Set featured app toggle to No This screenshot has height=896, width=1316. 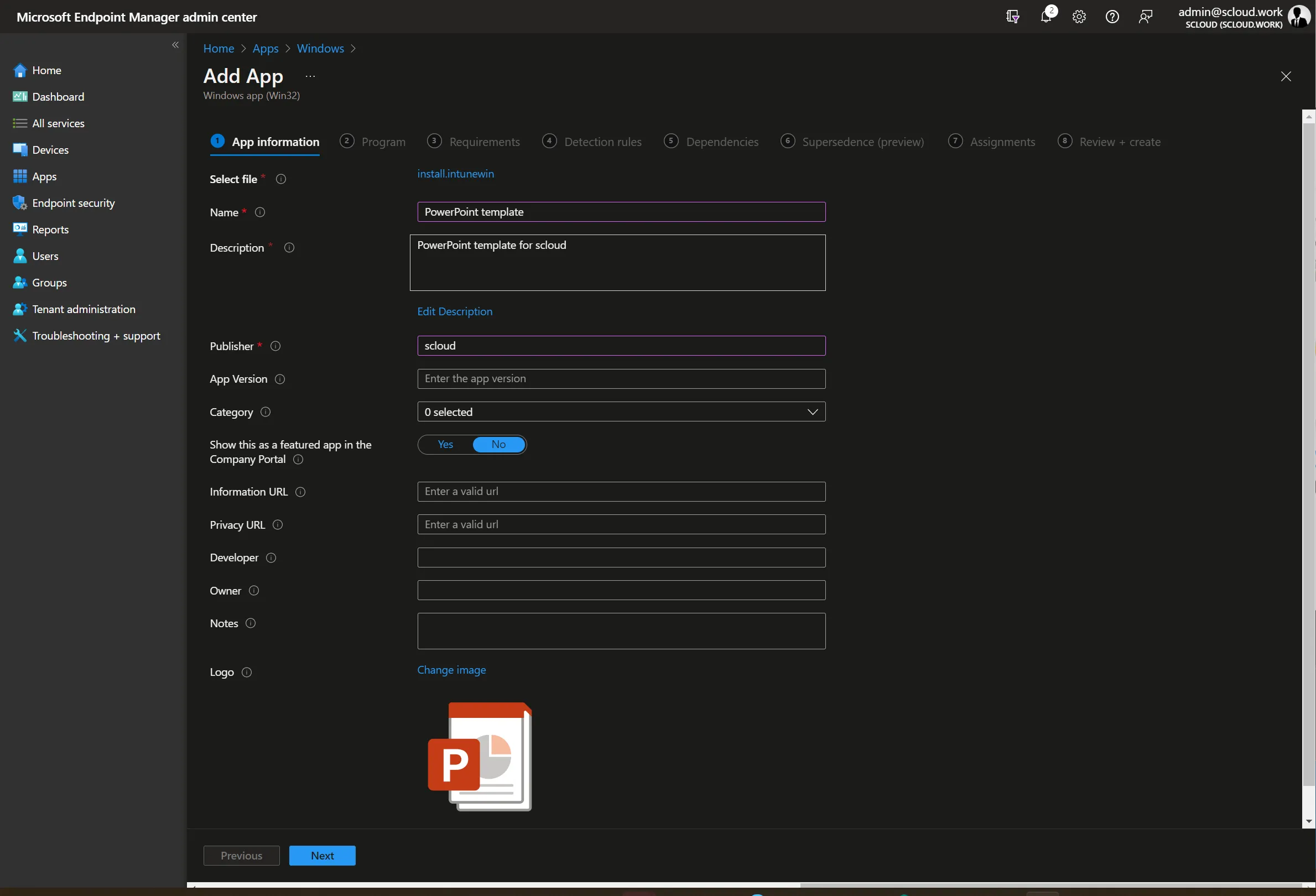[x=498, y=445]
